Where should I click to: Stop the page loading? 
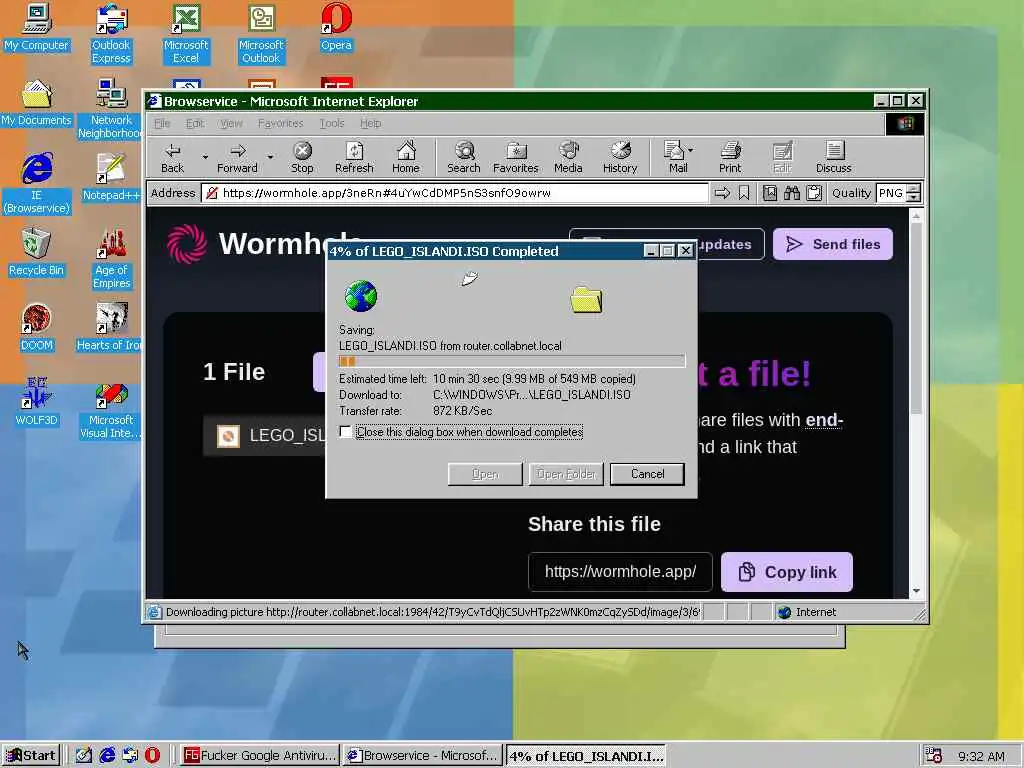[302, 158]
